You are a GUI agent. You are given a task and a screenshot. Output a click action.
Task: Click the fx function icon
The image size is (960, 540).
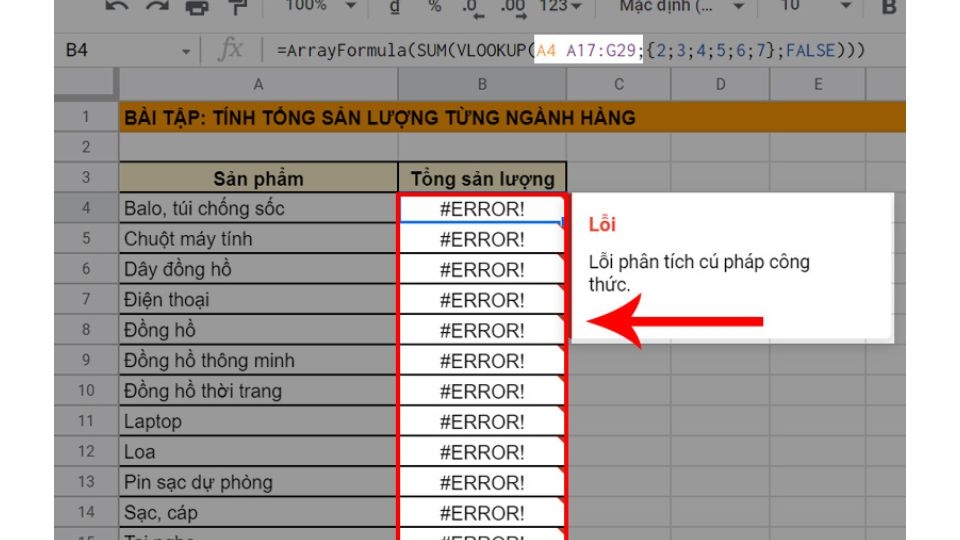point(230,50)
